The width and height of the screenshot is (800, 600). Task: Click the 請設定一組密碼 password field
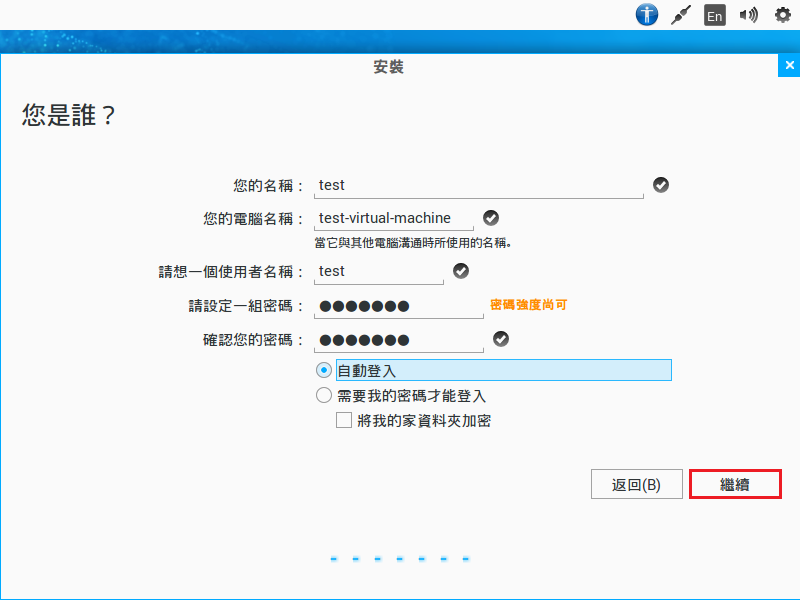[398, 306]
